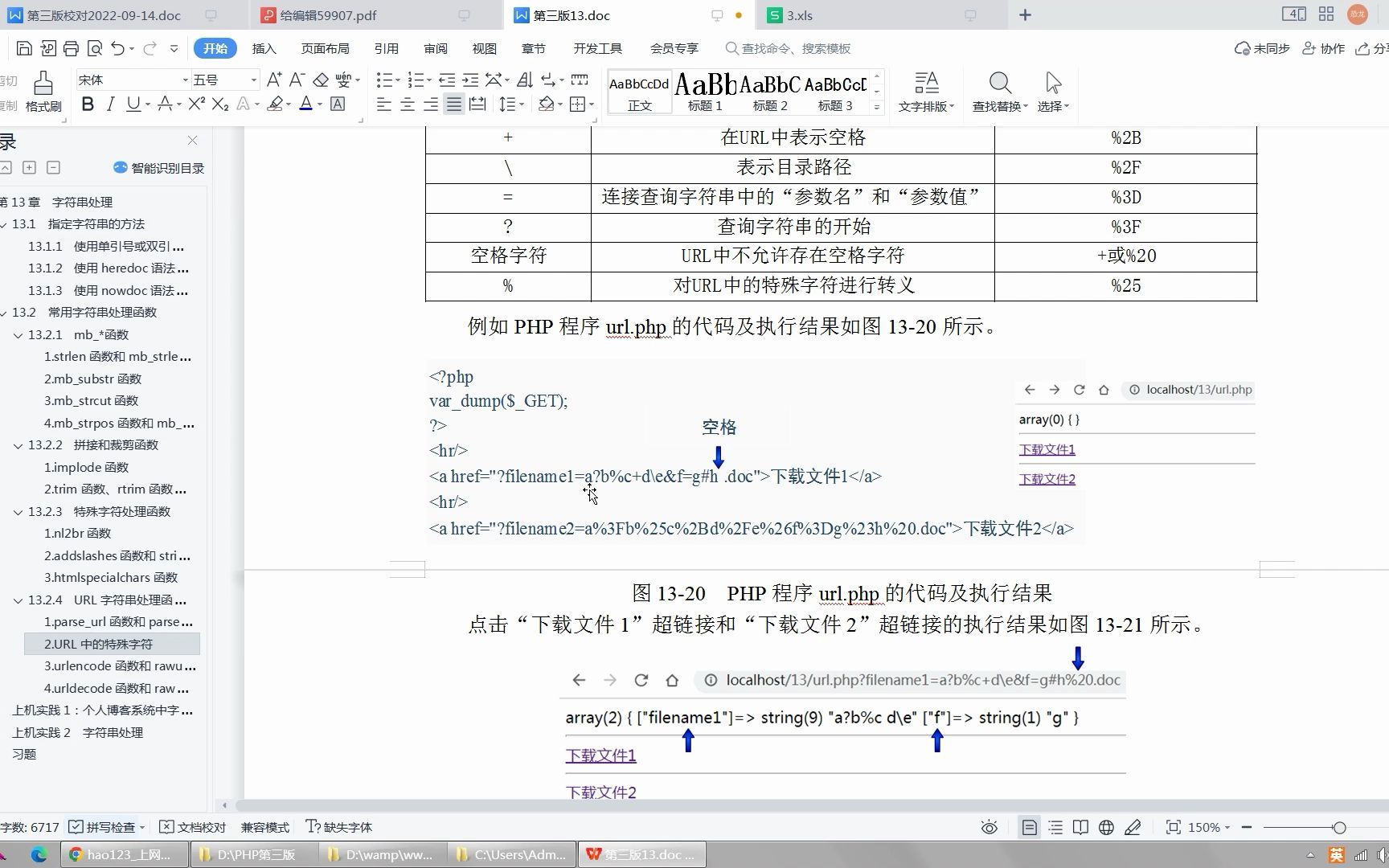The height and width of the screenshot is (868, 1389).
Task: Toggle show paragraph marks ruler icon
Action: [x=579, y=80]
